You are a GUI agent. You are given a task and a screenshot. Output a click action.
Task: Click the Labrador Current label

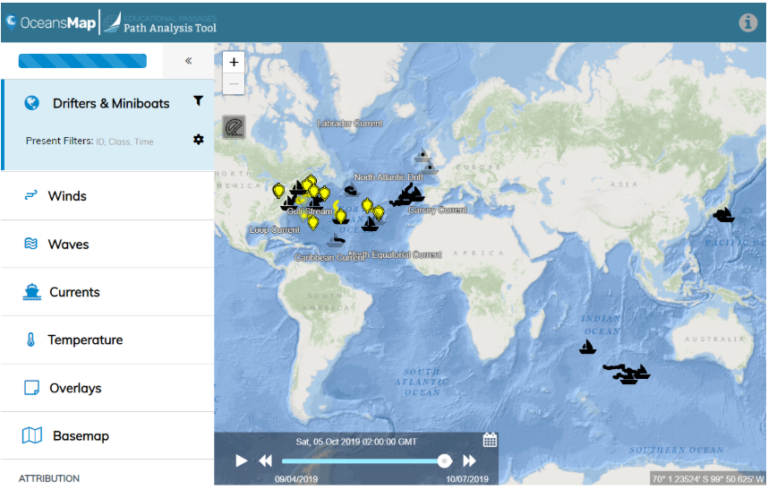(350, 123)
